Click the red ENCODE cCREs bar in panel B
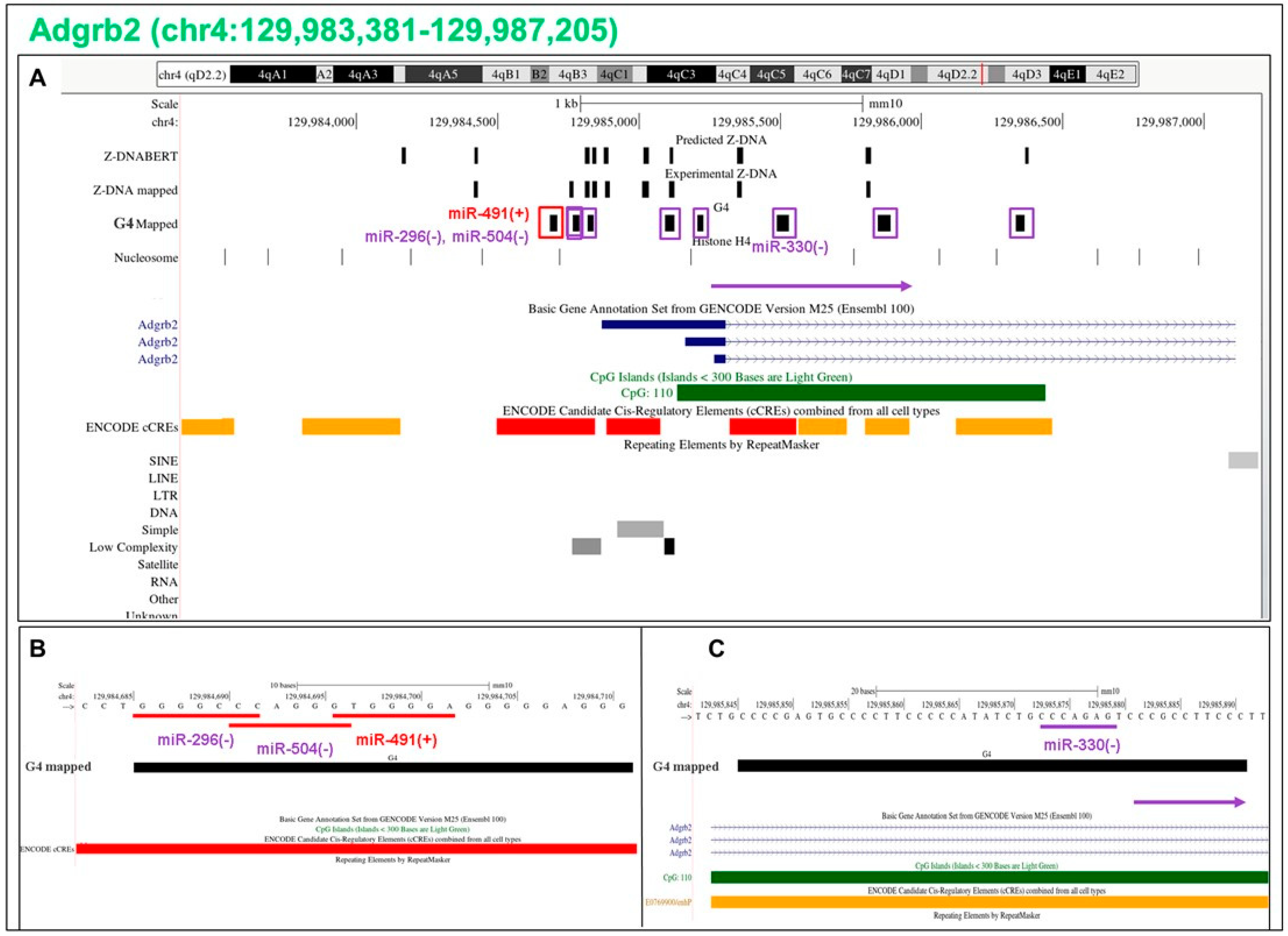 tap(356, 849)
